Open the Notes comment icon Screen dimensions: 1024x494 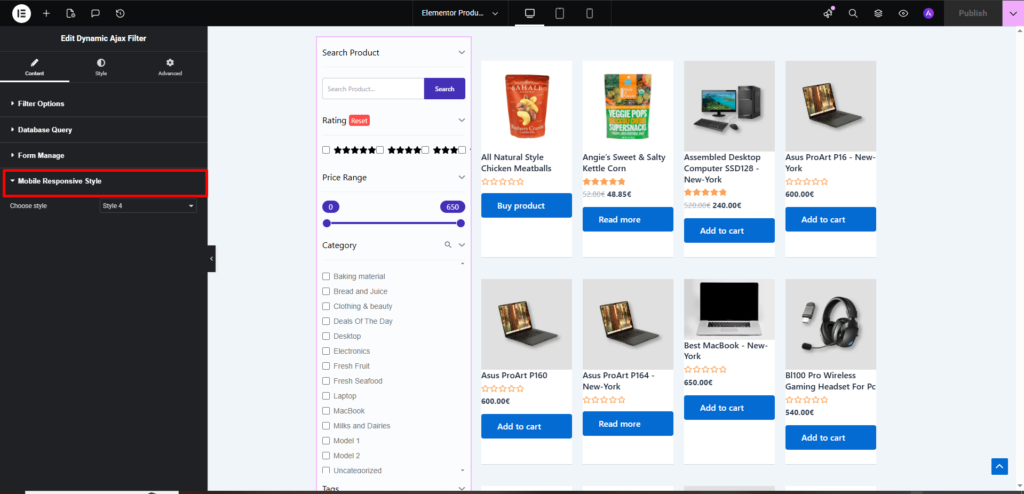(x=95, y=13)
